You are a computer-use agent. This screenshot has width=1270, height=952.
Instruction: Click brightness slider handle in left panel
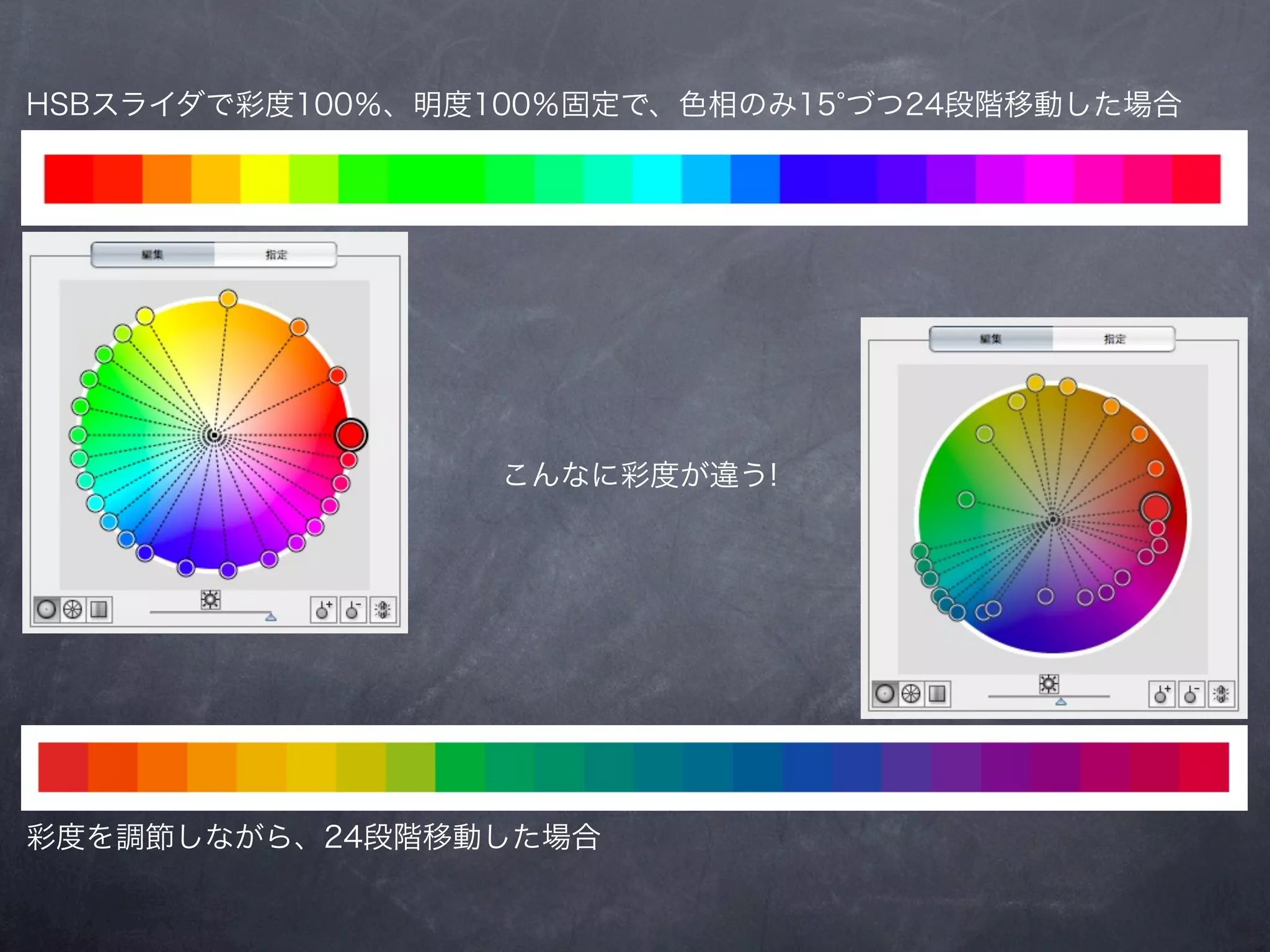[x=270, y=617]
